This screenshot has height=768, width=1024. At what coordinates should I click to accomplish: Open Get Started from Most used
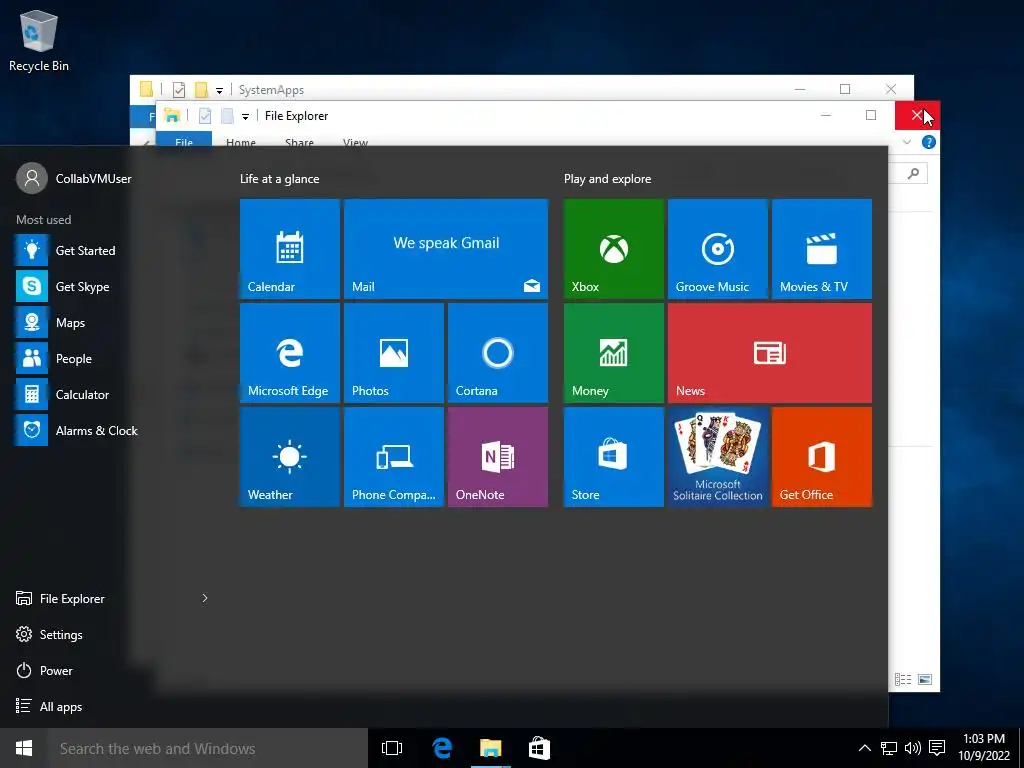tap(111, 251)
